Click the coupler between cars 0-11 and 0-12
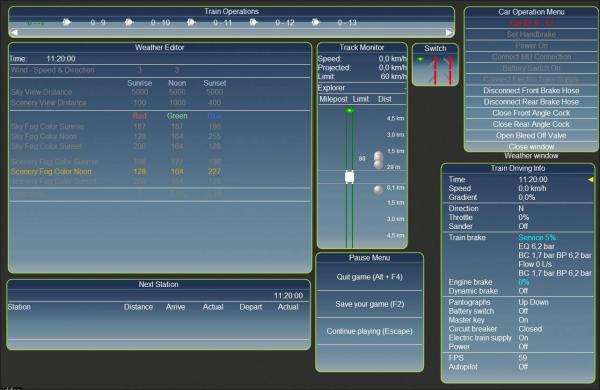Viewport: 600px width, 390px height. [x=253, y=22]
